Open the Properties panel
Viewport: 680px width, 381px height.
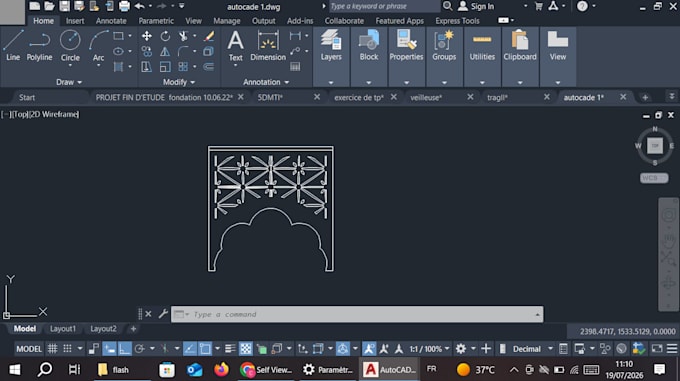(406, 46)
